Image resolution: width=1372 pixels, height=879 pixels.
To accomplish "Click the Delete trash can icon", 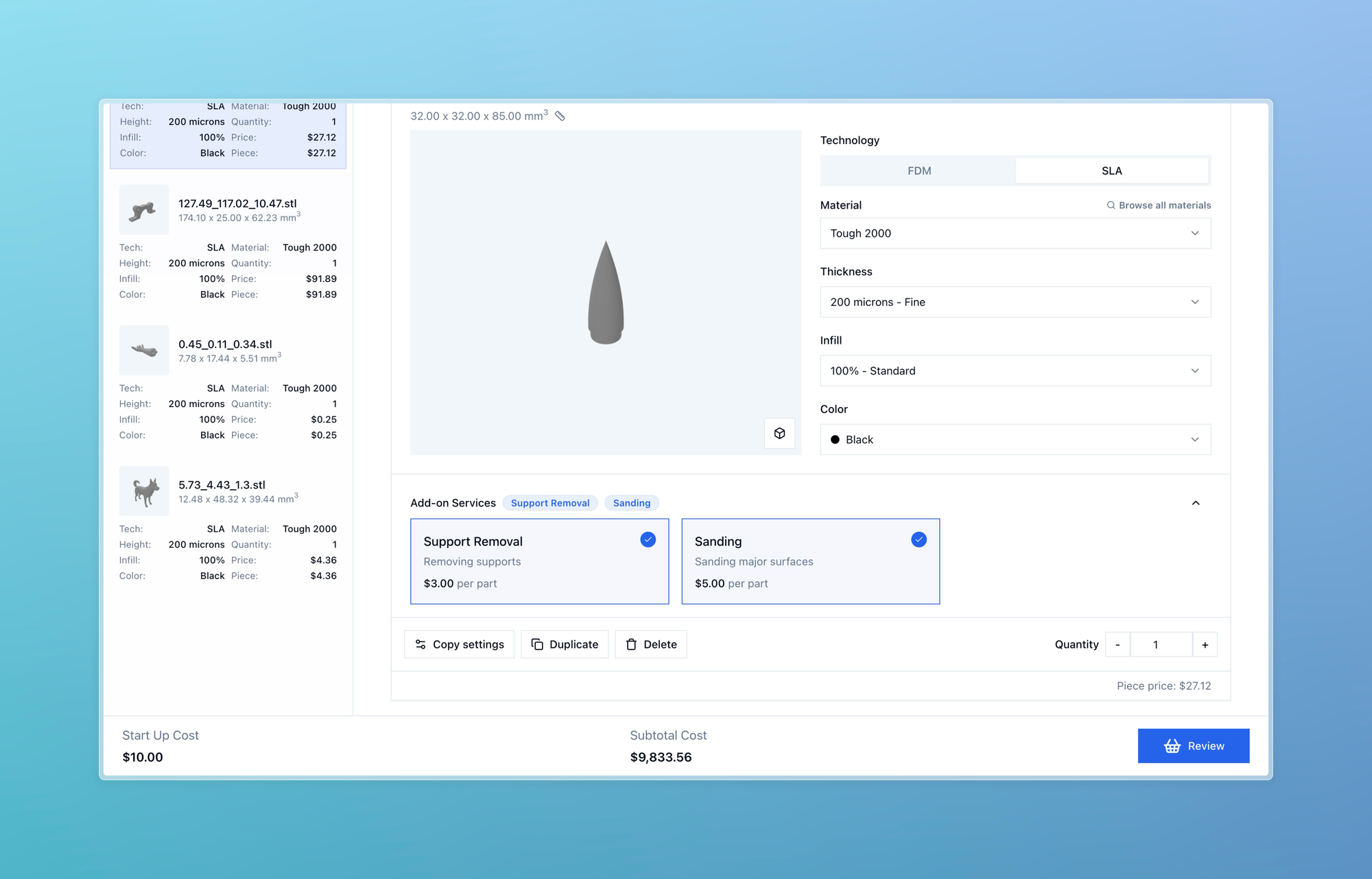I will (631, 644).
